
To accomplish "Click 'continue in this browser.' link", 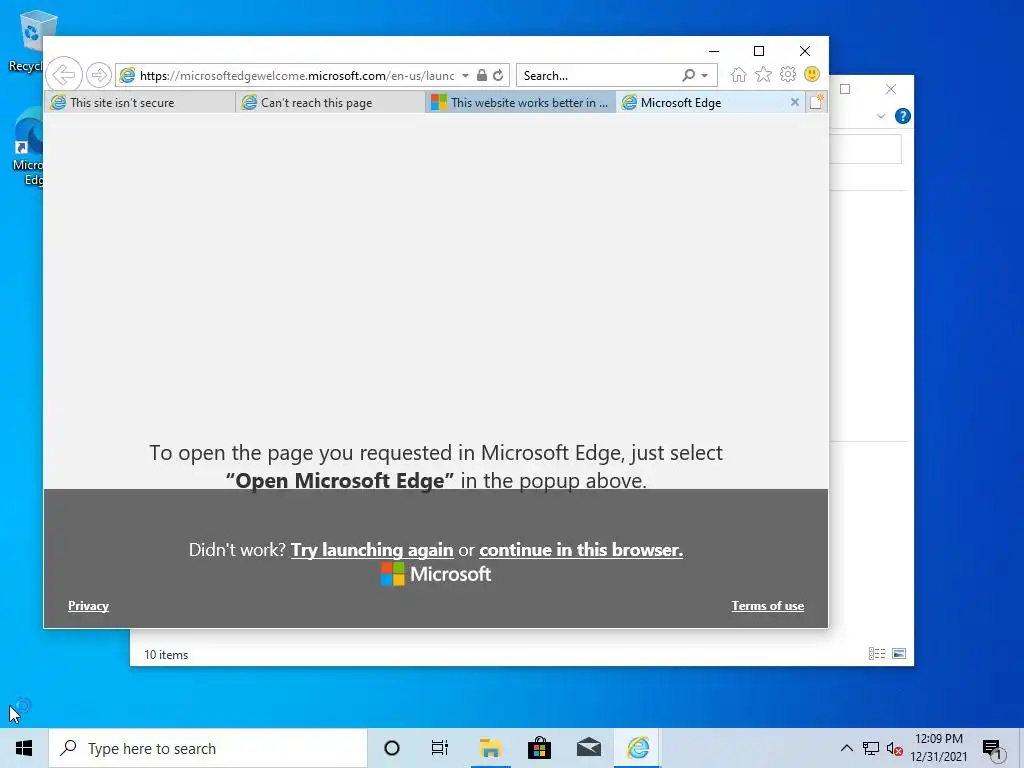I will [581, 550].
